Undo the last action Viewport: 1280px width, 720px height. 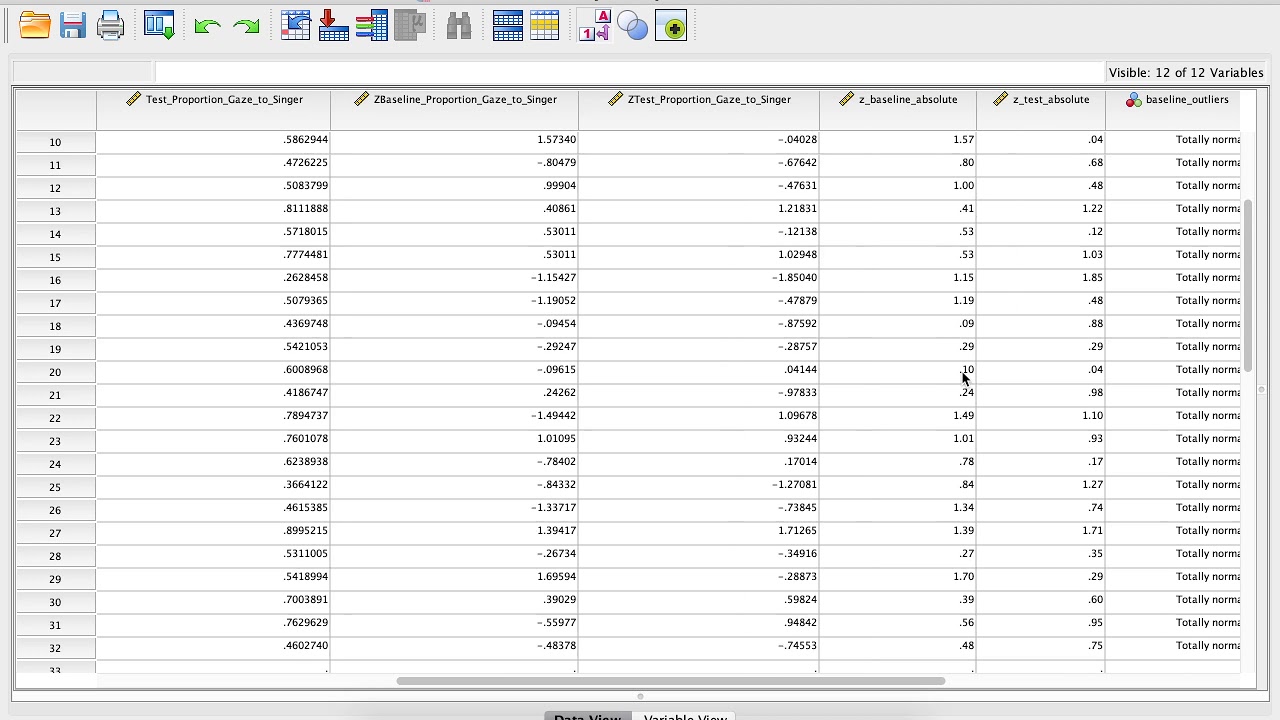coord(207,27)
